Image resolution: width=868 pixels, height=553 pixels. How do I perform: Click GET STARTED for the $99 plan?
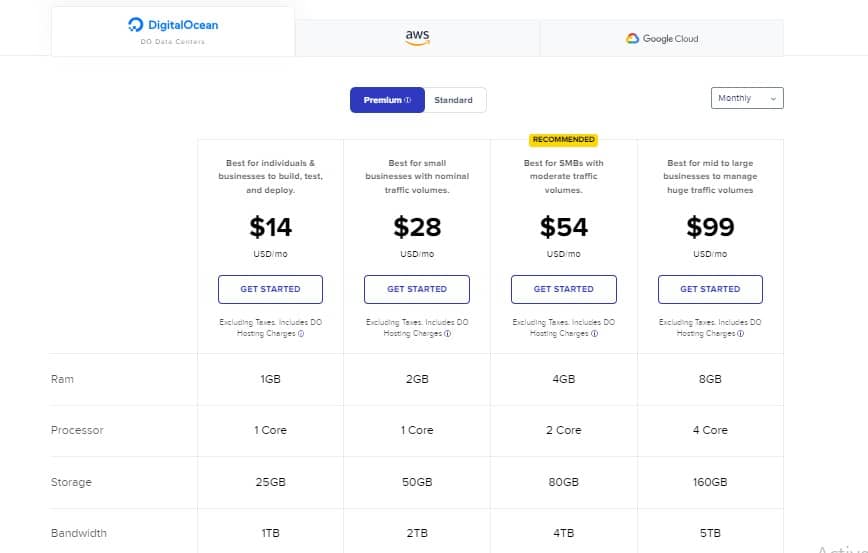point(710,289)
